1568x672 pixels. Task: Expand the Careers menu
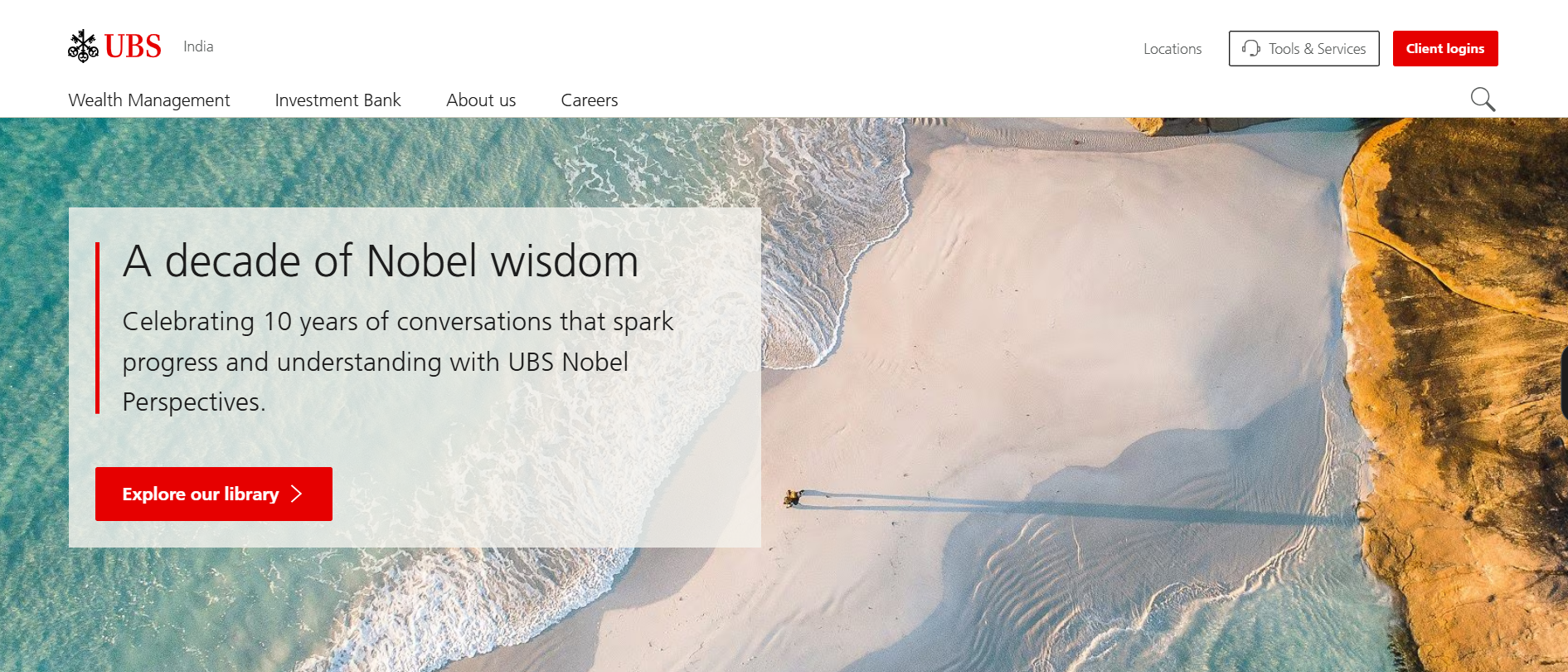[x=590, y=100]
